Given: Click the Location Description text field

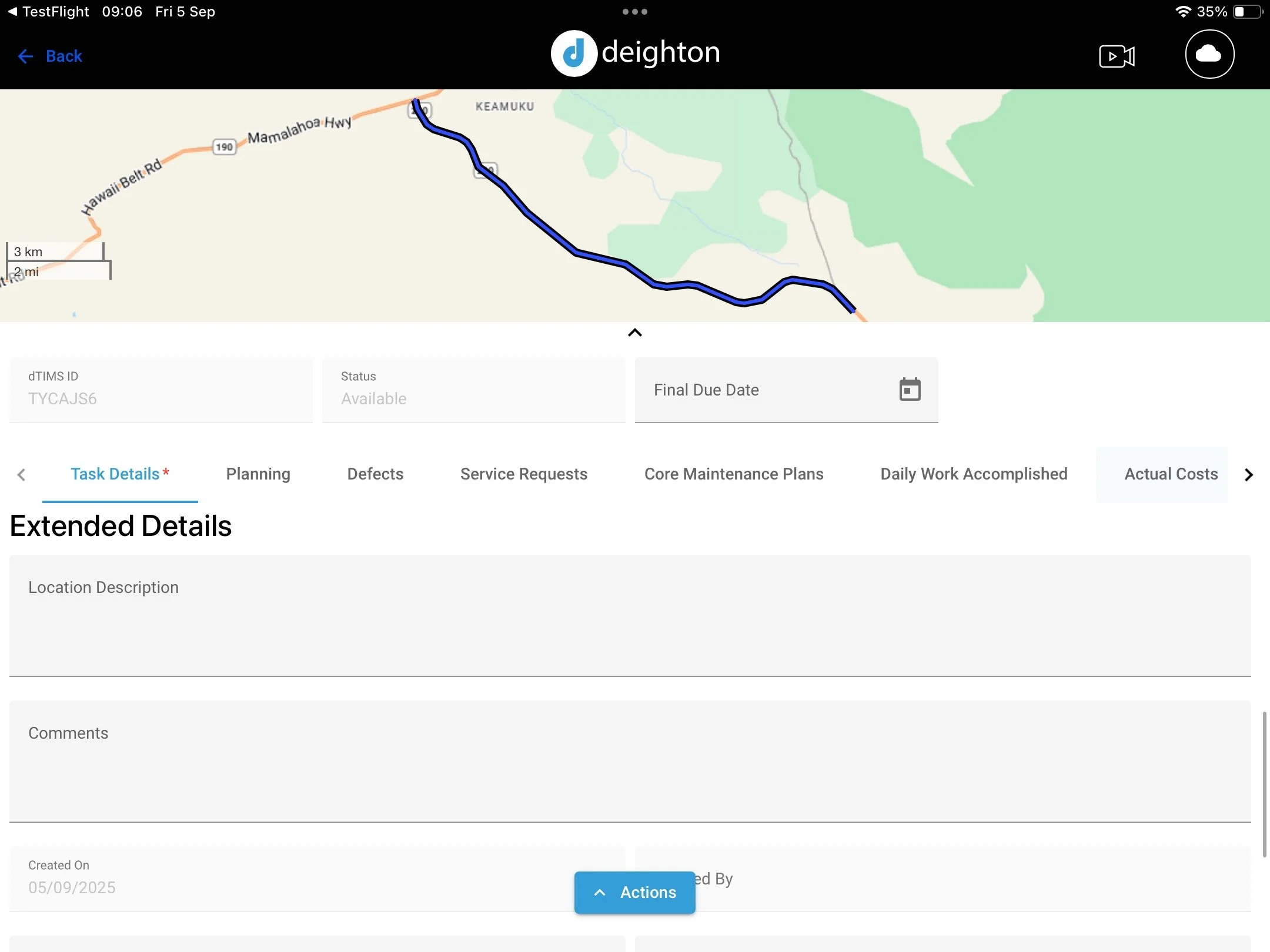Looking at the screenshot, I should 629,616.
